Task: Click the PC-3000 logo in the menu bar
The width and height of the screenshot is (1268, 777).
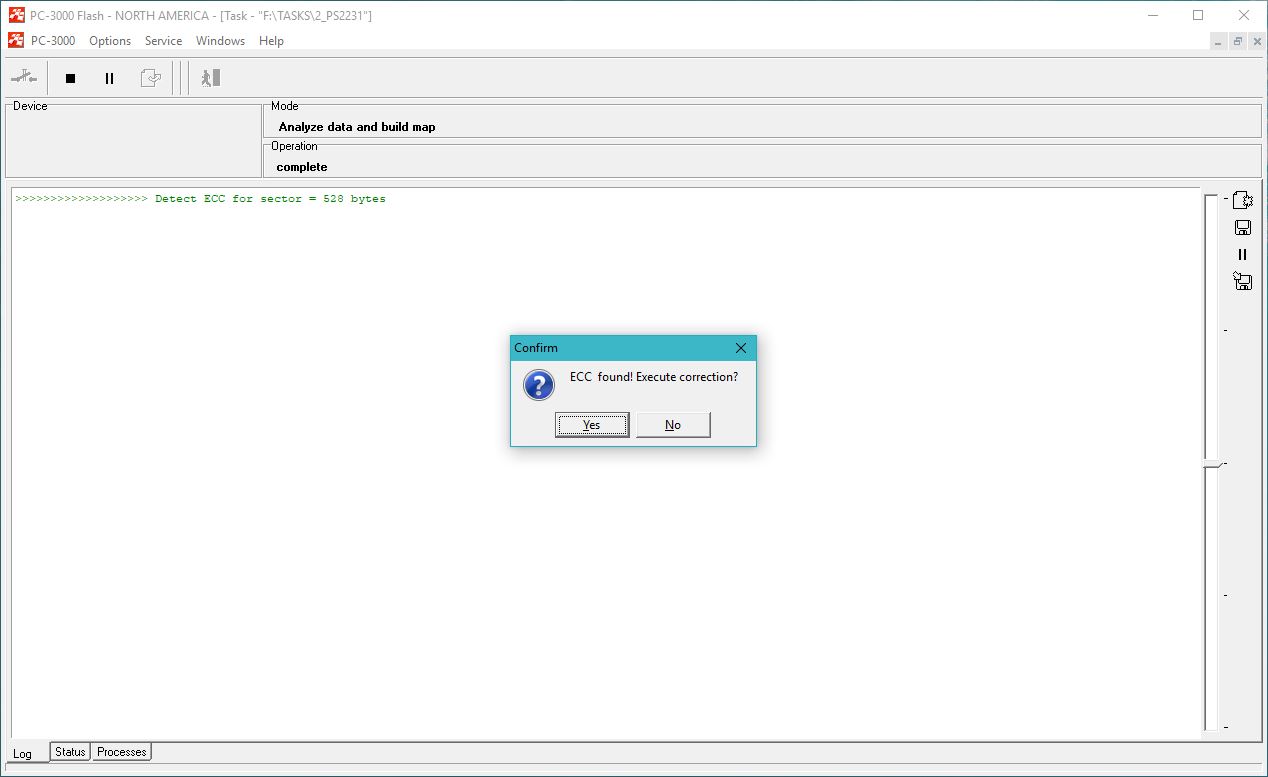Action: point(16,41)
